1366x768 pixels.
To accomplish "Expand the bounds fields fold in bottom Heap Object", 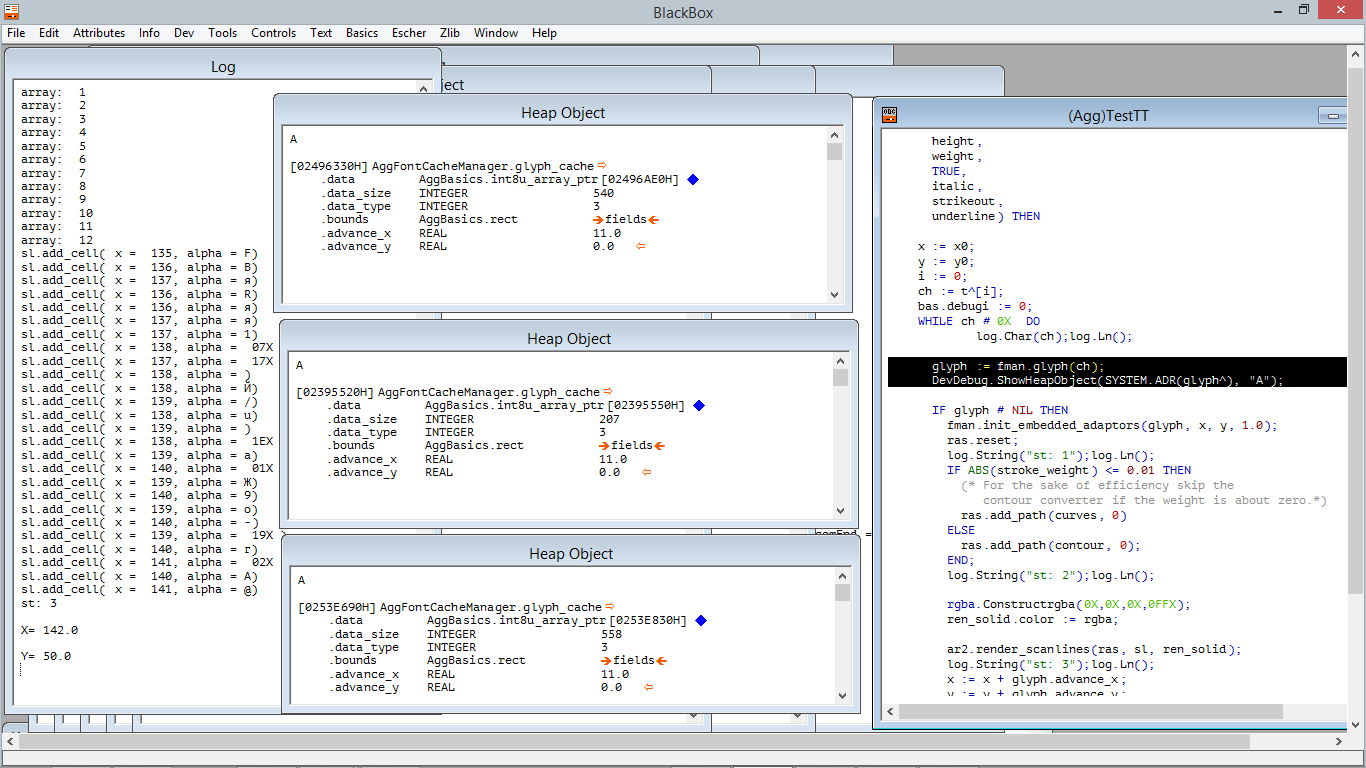I will pos(605,661).
